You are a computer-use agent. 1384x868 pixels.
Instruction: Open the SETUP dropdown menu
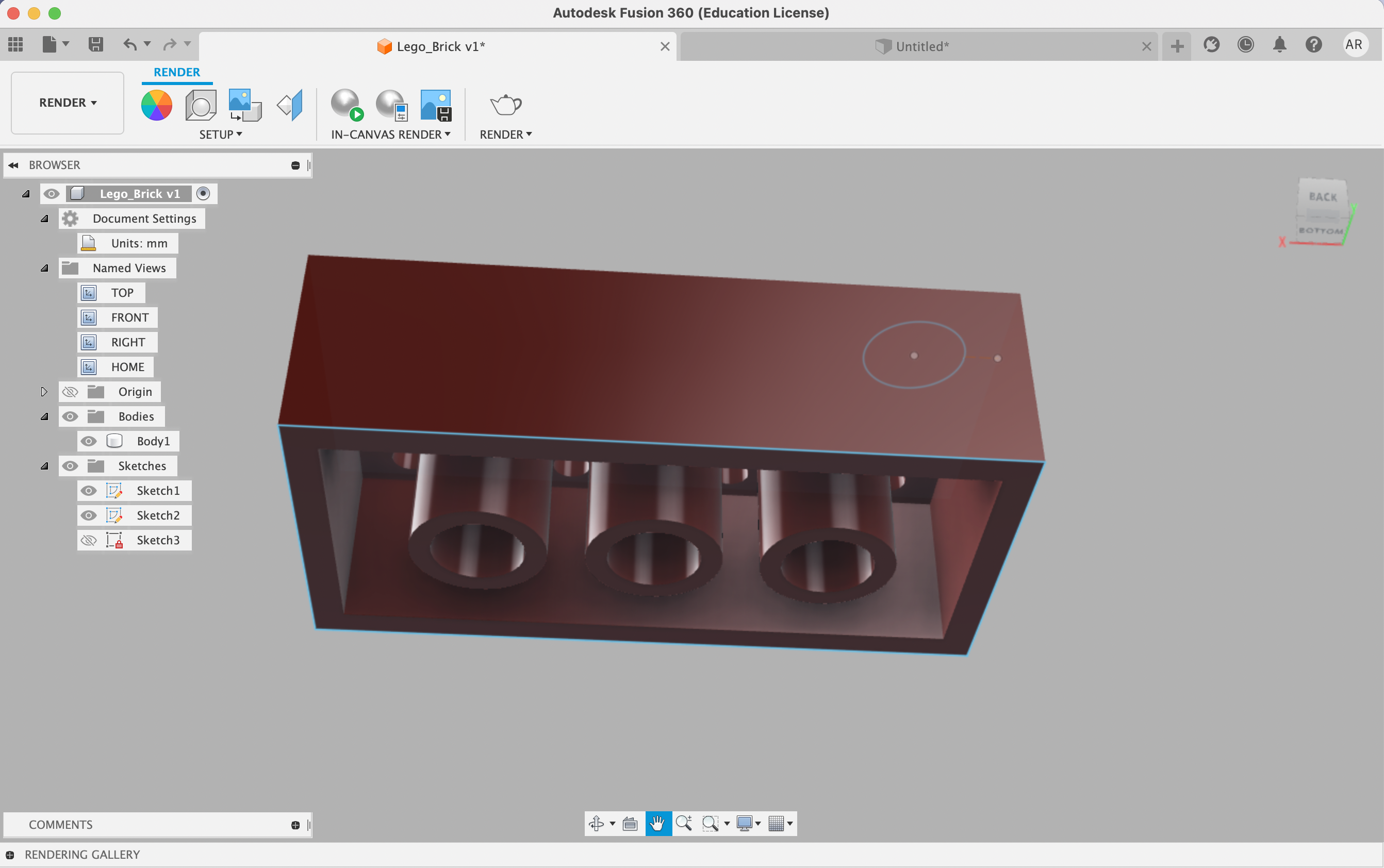point(221,135)
